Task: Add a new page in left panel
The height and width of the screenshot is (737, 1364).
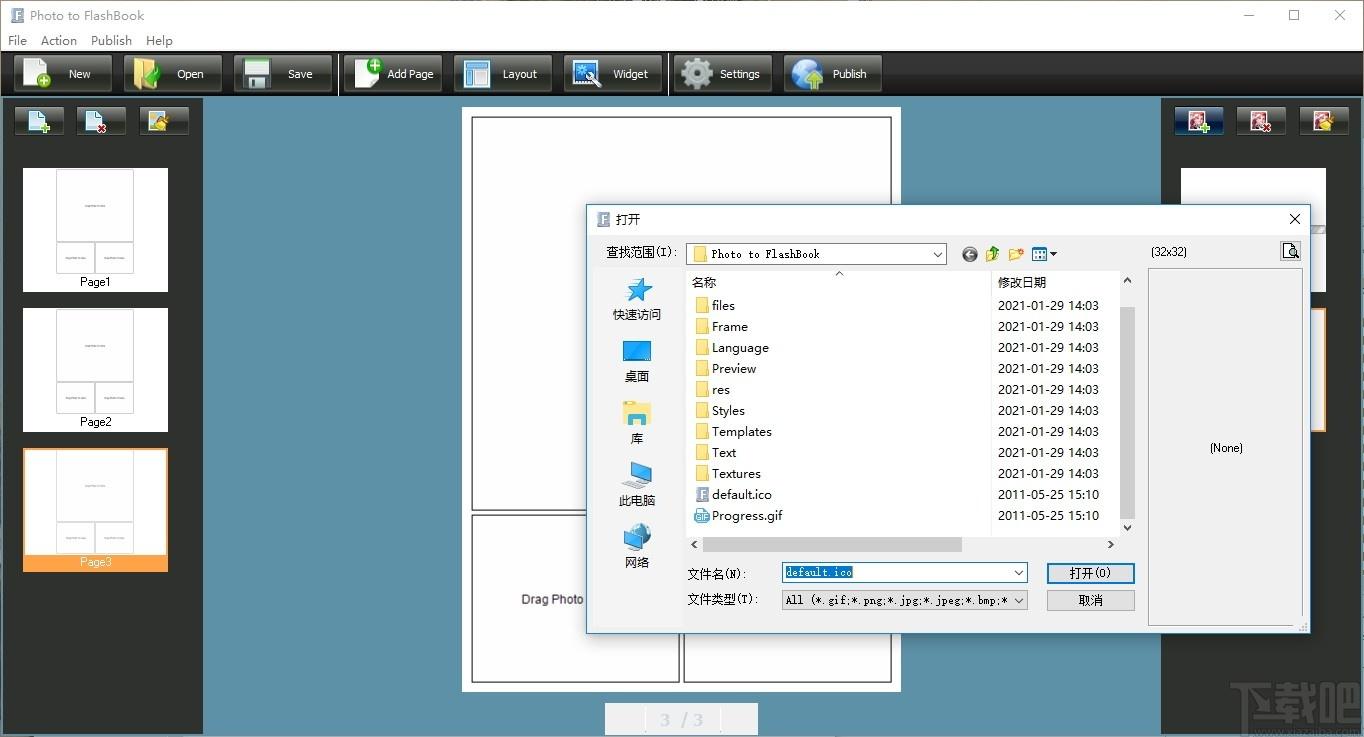Action: [39, 121]
